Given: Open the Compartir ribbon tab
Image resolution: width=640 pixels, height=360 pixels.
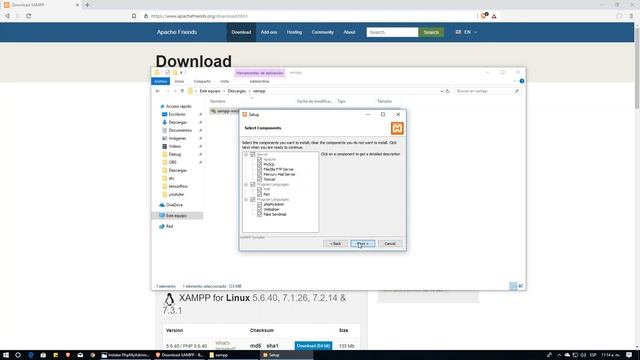Looking at the screenshot, I should pyautogui.click(x=202, y=81).
